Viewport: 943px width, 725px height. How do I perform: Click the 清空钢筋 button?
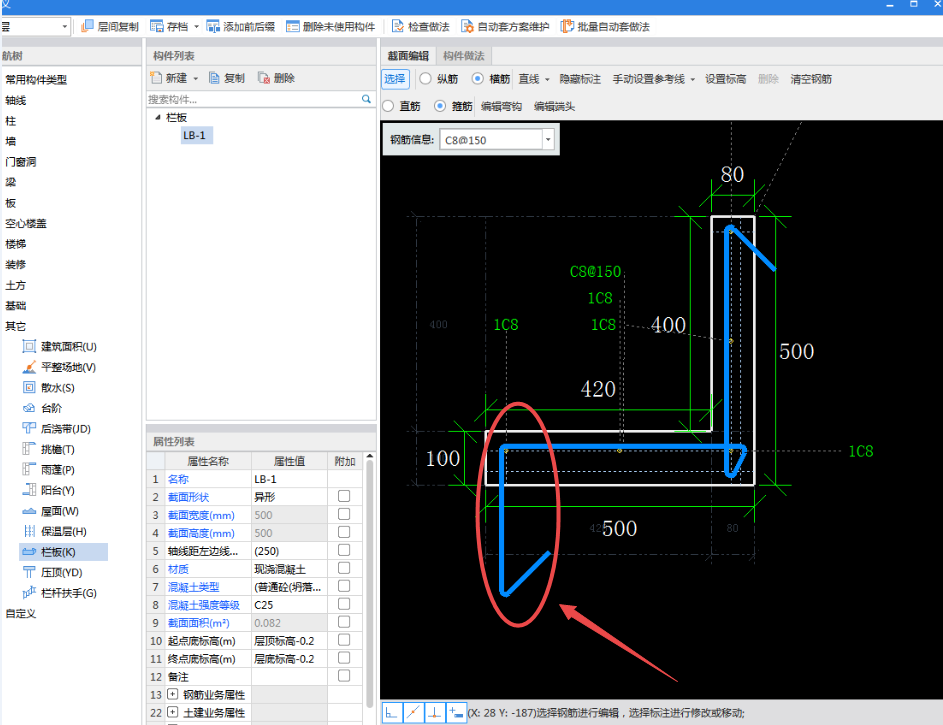pyautogui.click(x=811, y=79)
